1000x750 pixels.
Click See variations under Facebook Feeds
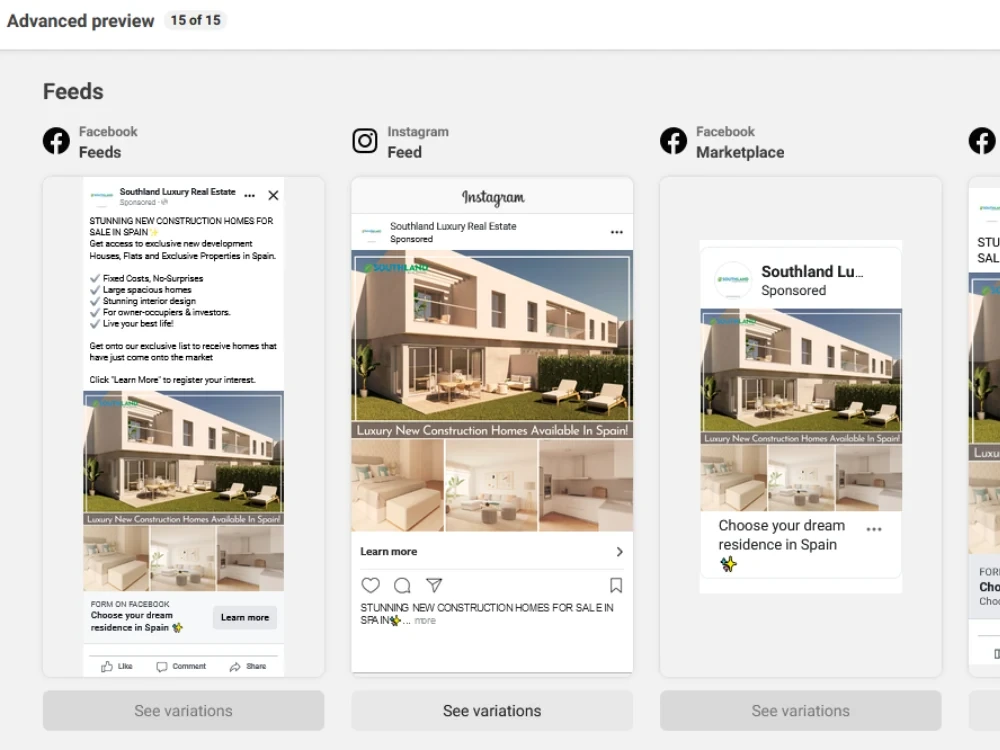click(184, 710)
